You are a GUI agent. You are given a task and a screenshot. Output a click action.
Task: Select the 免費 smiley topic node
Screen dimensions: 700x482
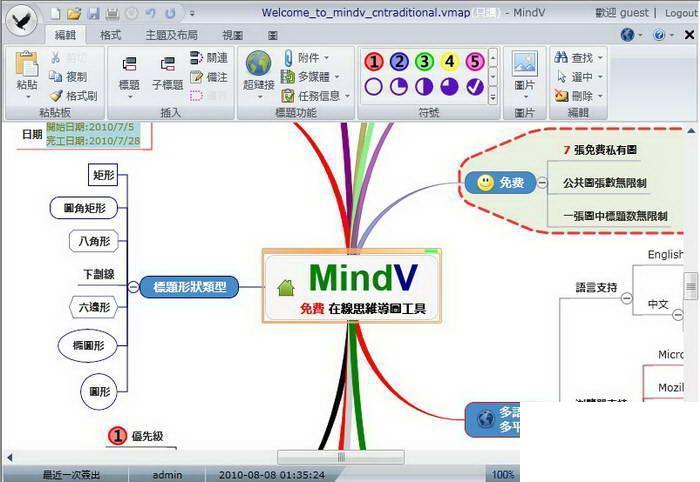pyautogui.click(x=500, y=183)
